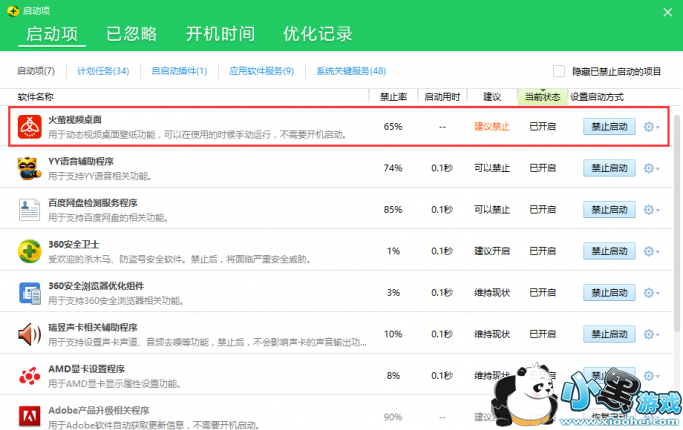Sort by the 启动用时 column header
The width and height of the screenshot is (683, 430).
point(442,97)
